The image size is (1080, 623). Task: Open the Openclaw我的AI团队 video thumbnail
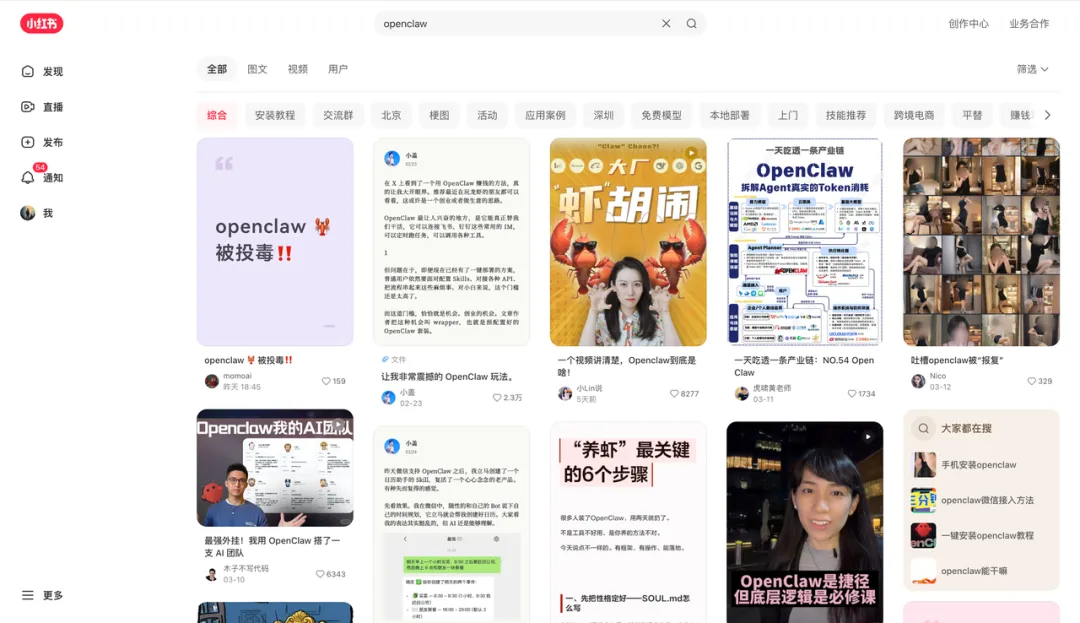click(275, 468)
